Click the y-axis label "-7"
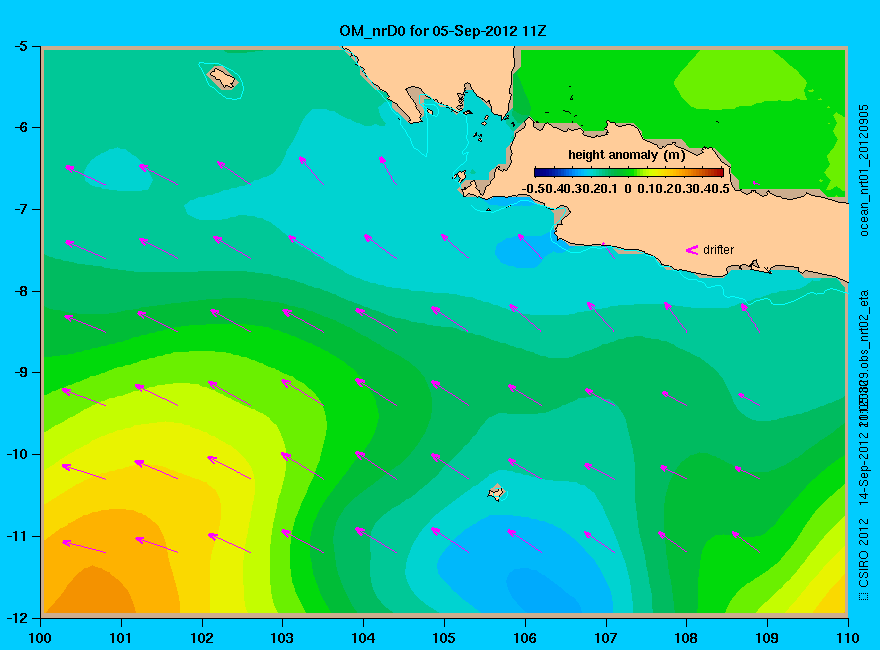 [x=20, y=209]
